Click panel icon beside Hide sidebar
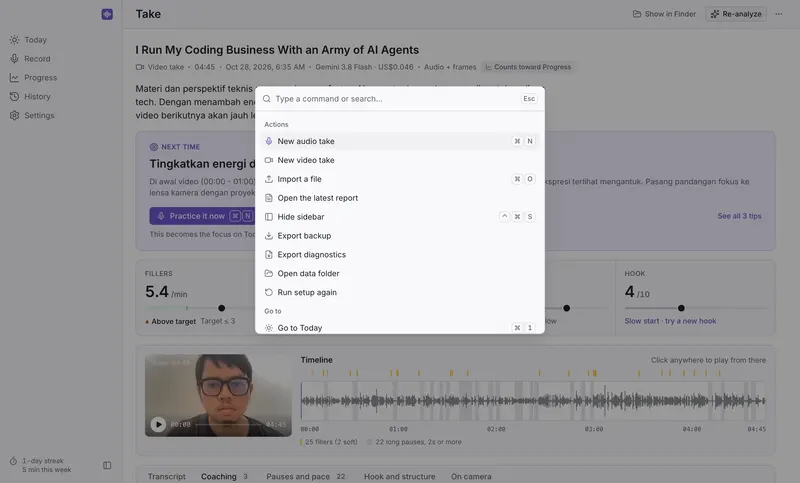Screen dimensions: 800x483 [269, 217]
